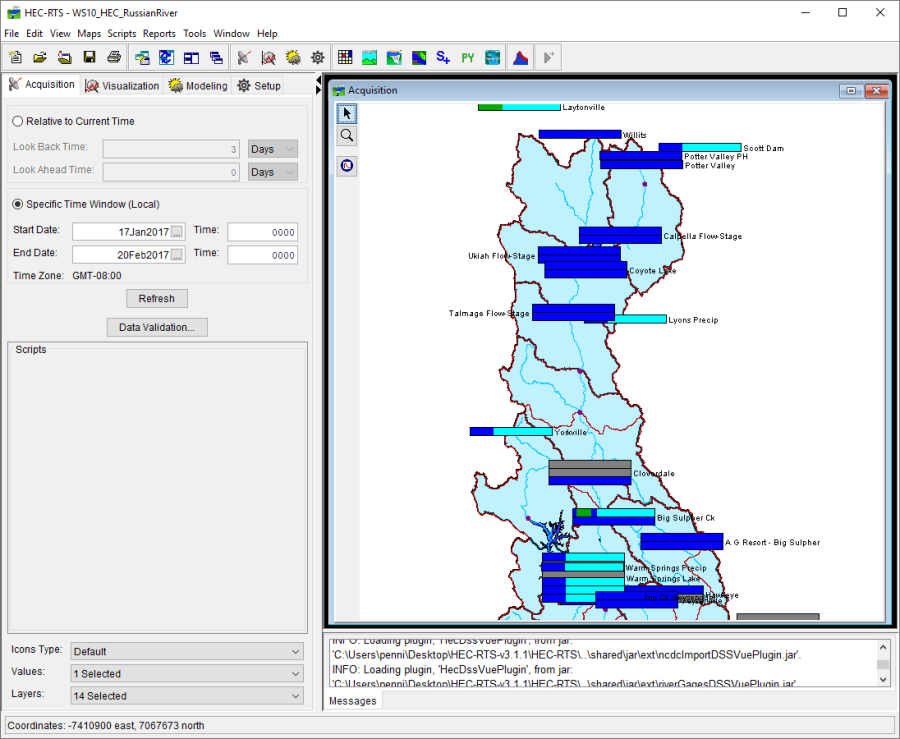900x739 pixels.
Task: Expand the Values dropdown
Action: [x=187, y=674]
